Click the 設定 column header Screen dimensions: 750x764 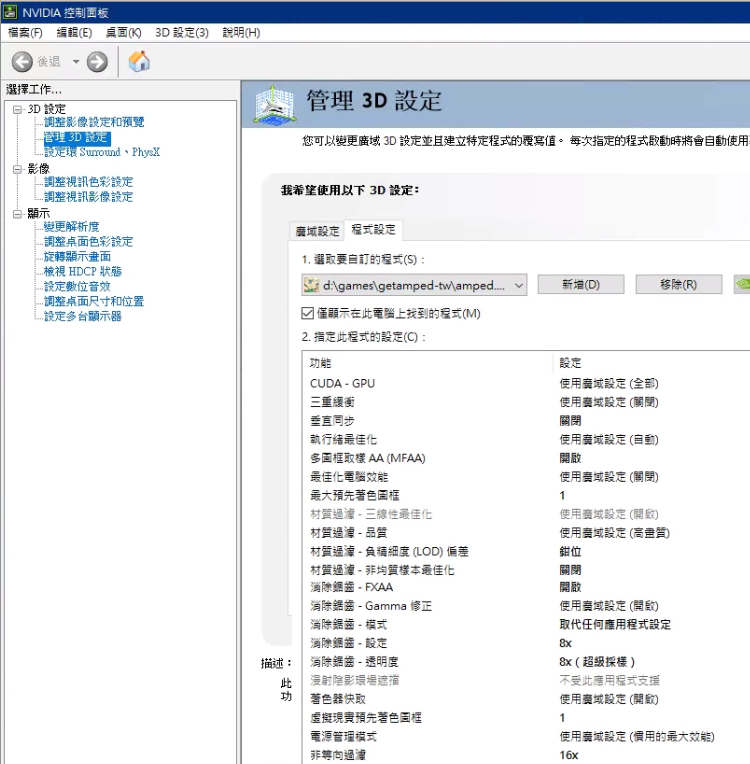tap(652, 363)
